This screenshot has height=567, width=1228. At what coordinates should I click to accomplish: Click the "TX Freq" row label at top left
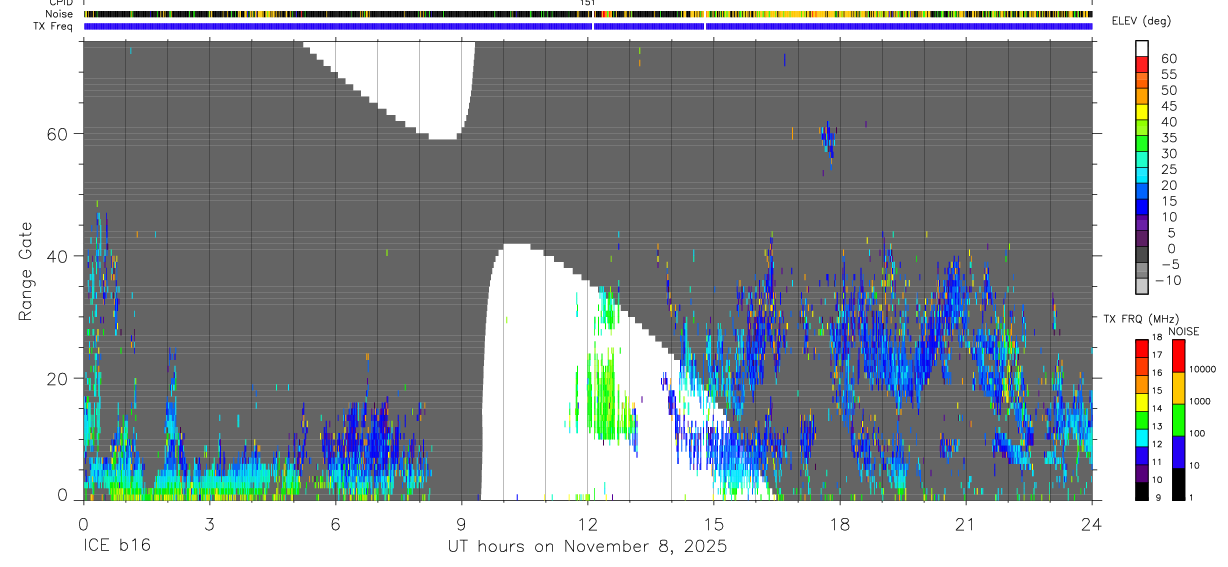pyautogui.click(x=54, y=26)
